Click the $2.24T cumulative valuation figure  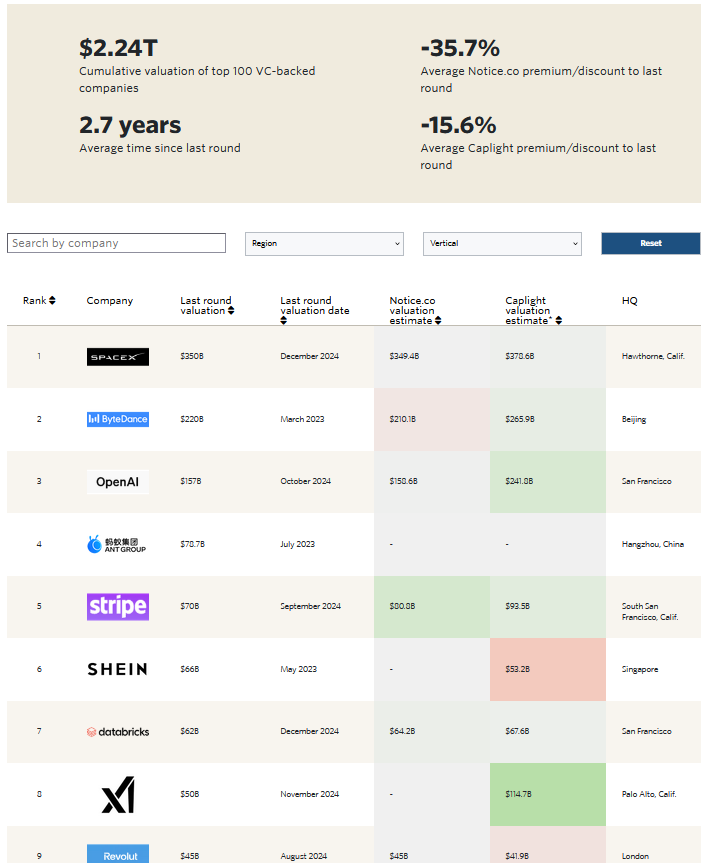click(118, 48)
